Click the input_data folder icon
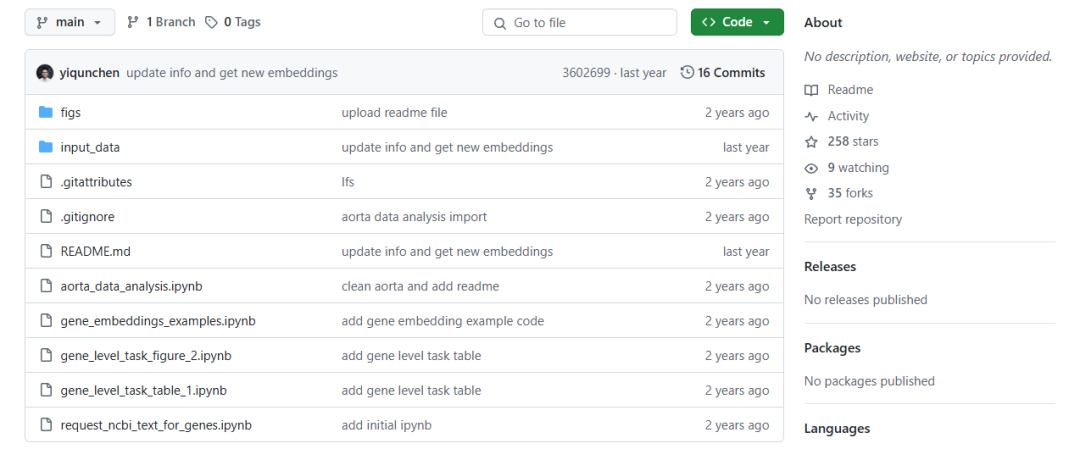This screenshot has height=449, width=1080. coord(45,148)
